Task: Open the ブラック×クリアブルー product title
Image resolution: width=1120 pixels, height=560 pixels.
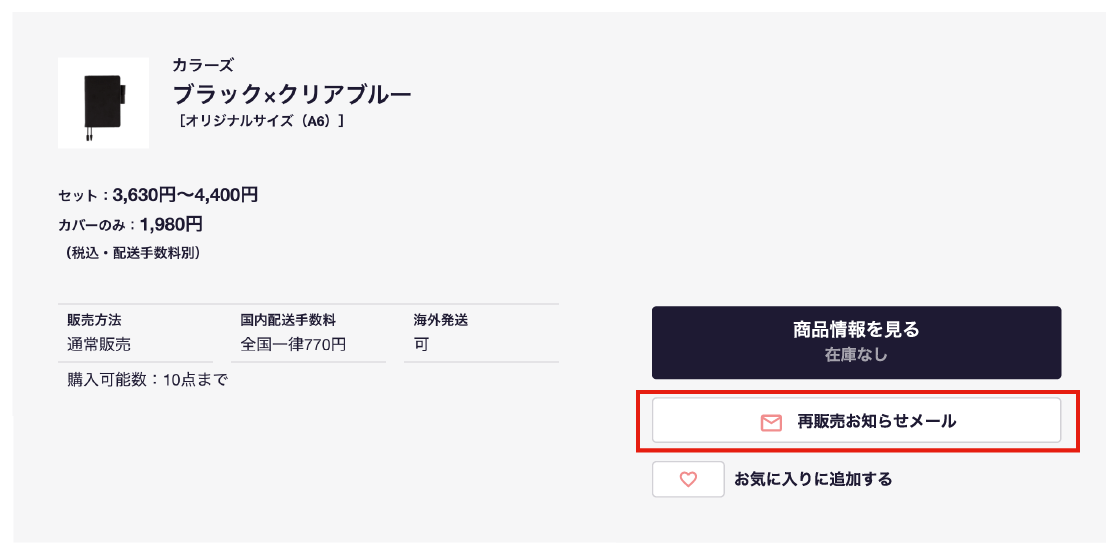Action: [x=292, y=95]
